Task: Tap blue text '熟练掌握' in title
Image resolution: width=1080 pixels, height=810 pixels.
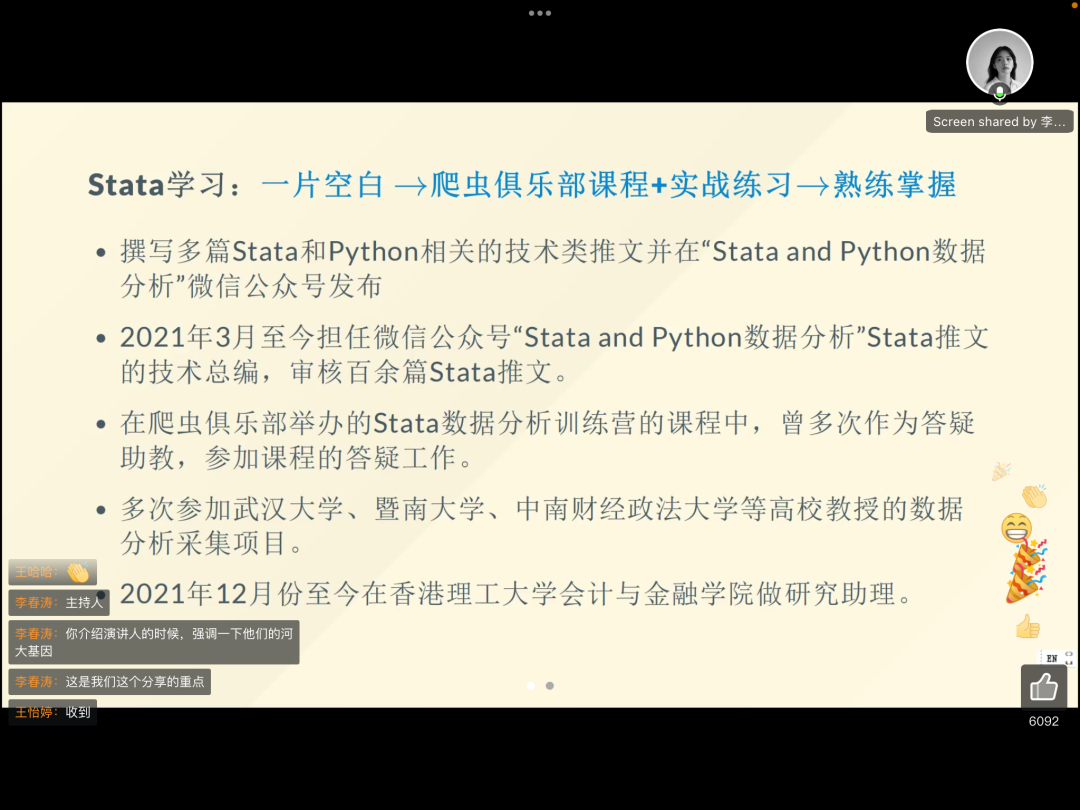Action: (x=895, y=185)
